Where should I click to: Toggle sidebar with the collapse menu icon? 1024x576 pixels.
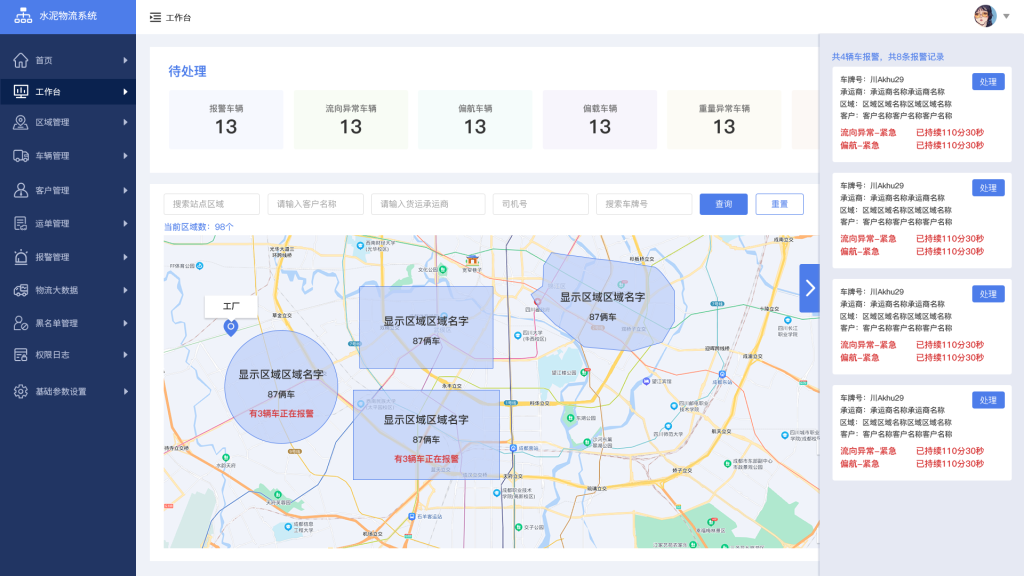click(x=155, y=18)
